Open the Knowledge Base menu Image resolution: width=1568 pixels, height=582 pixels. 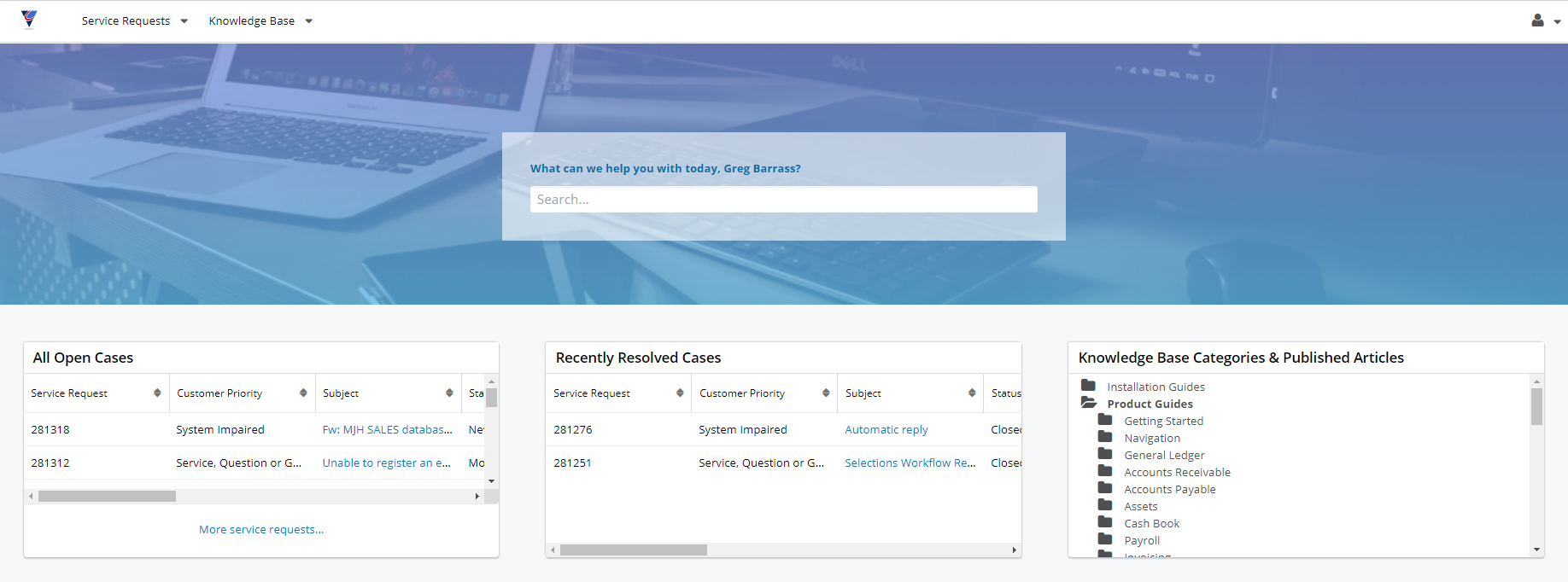[260, 21]
